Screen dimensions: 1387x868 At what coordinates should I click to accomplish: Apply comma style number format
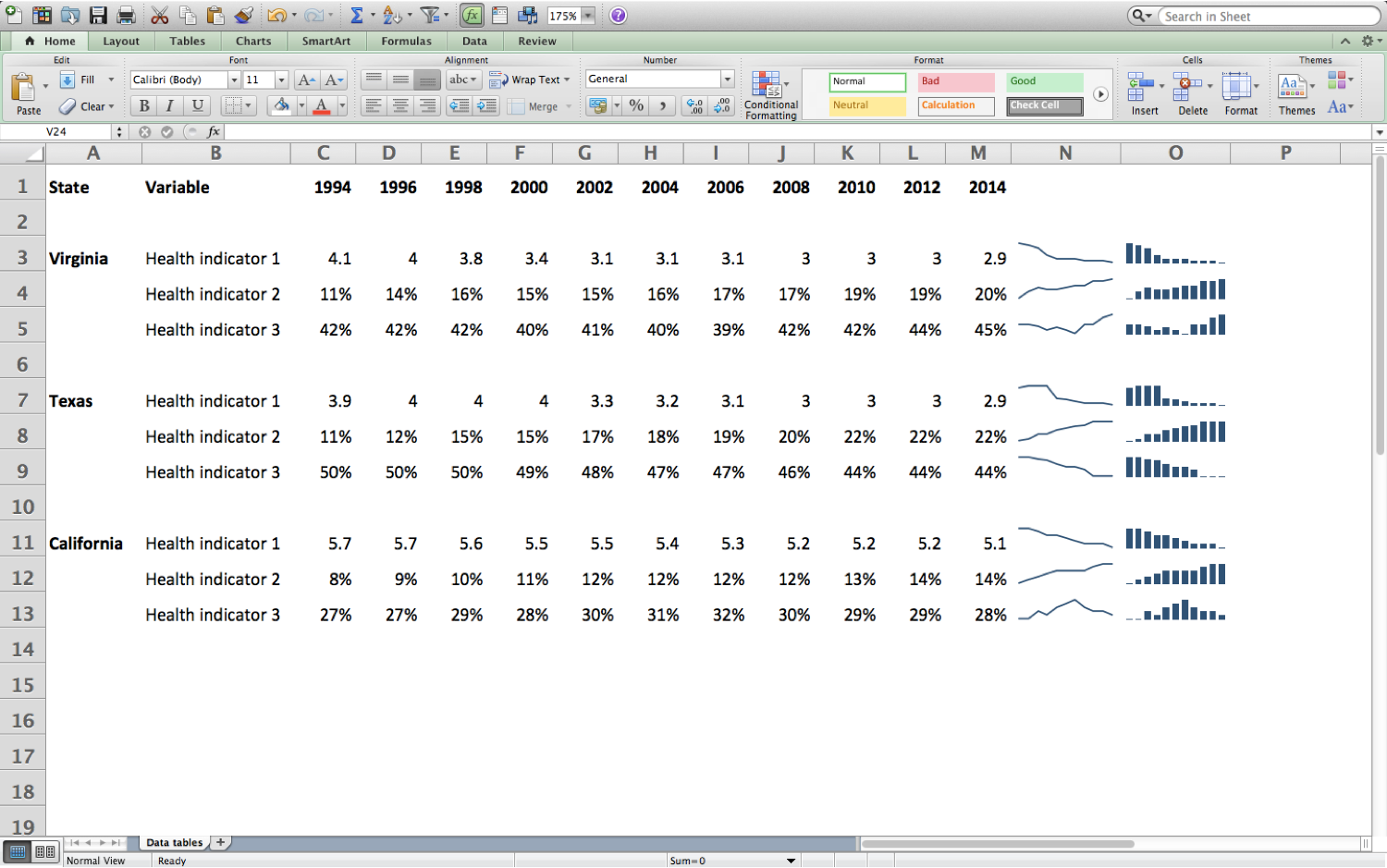click(663, 106)
